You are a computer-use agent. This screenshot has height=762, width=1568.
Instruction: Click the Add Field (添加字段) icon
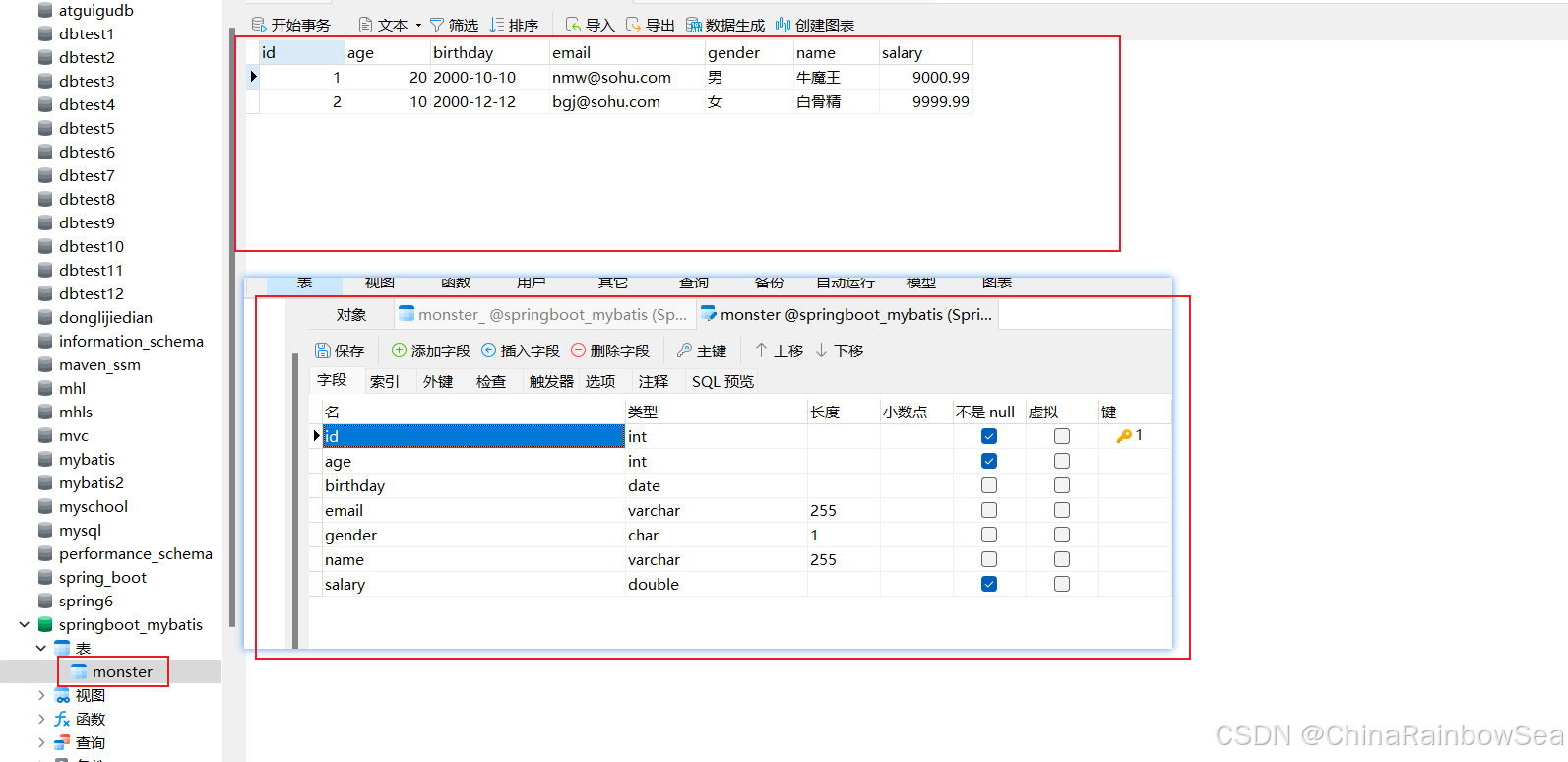pos(399,350)
